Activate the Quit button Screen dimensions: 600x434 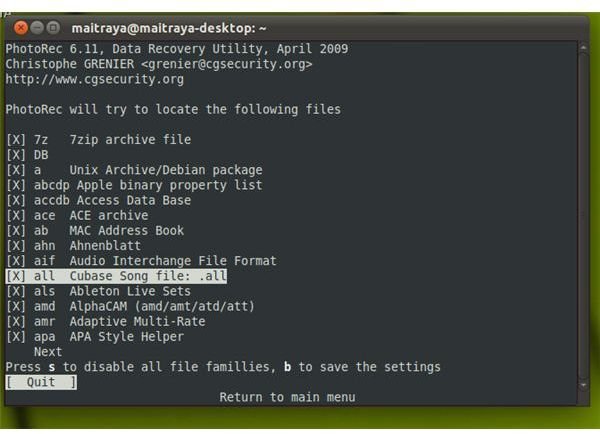pos(41,382)
